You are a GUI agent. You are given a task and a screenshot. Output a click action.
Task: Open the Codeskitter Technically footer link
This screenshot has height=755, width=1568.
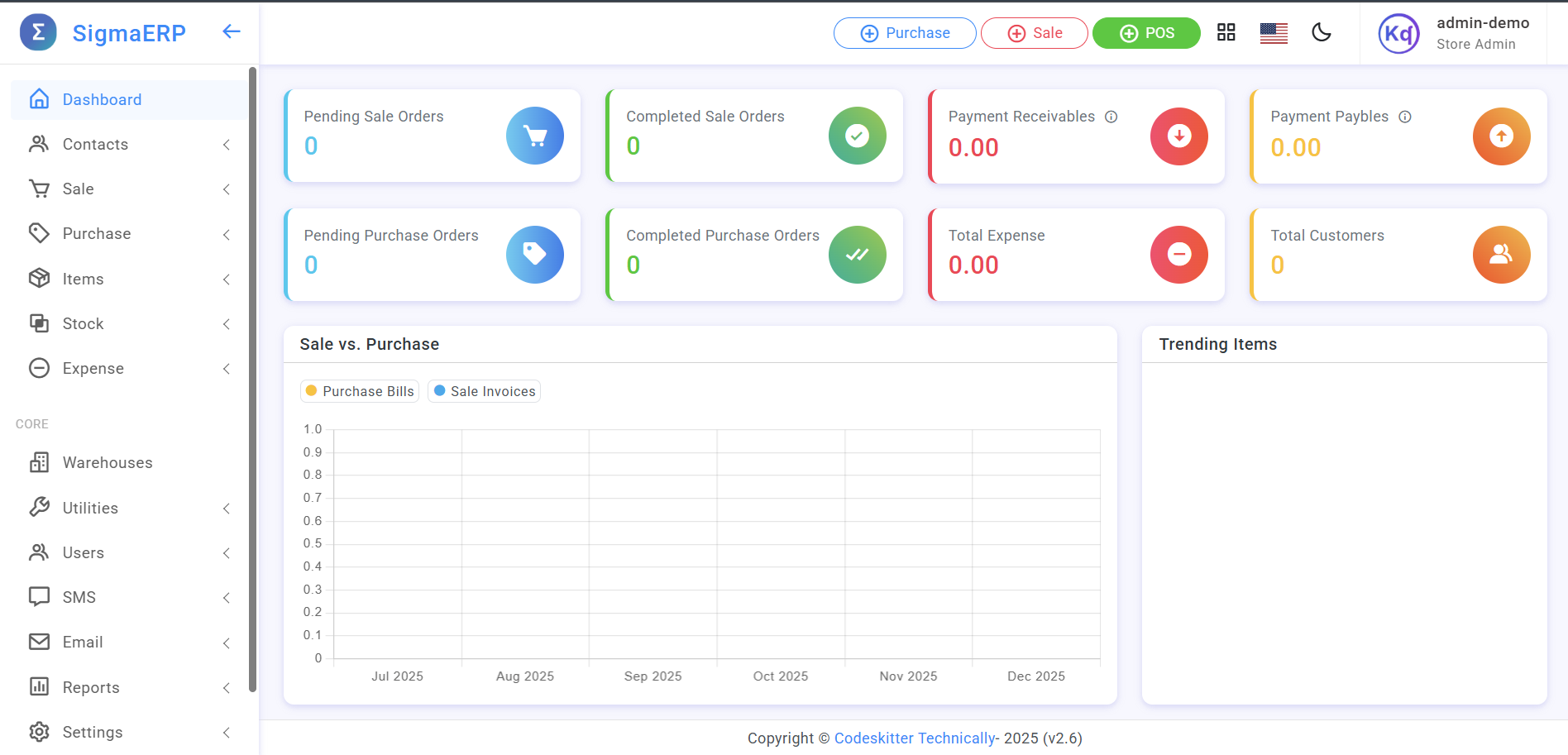coord(915,738)
